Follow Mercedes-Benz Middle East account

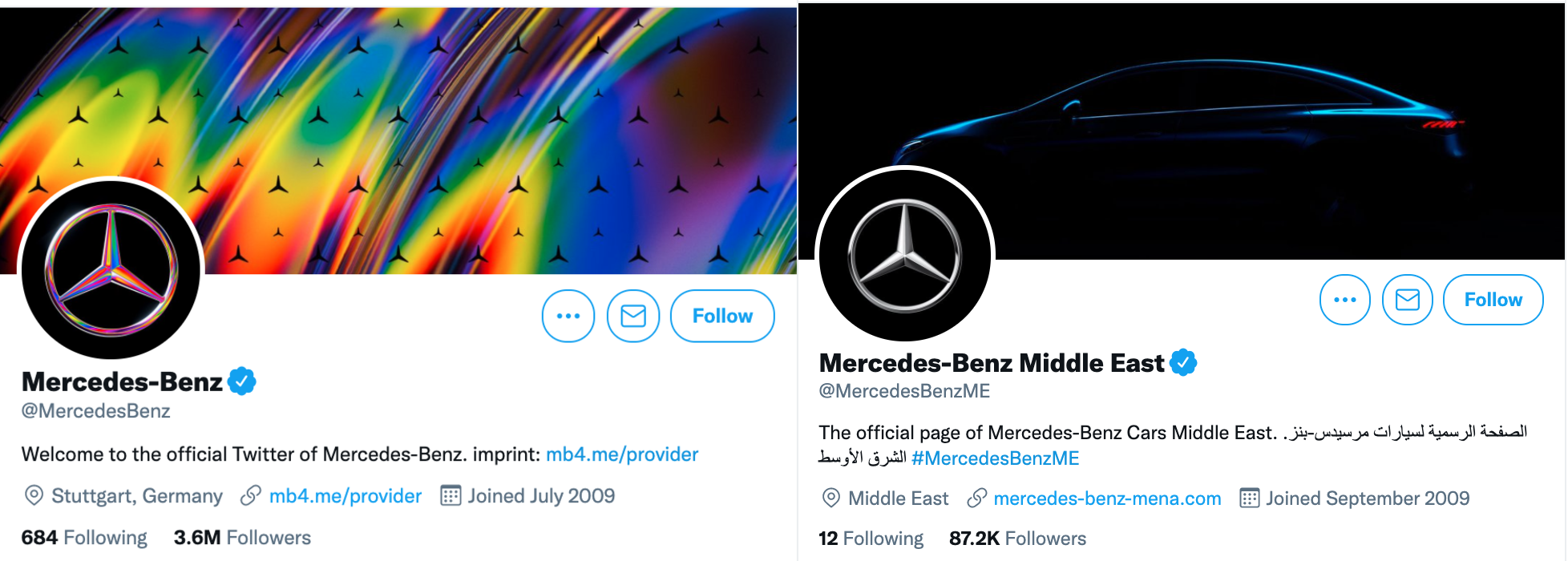(x=1493, y=300)
